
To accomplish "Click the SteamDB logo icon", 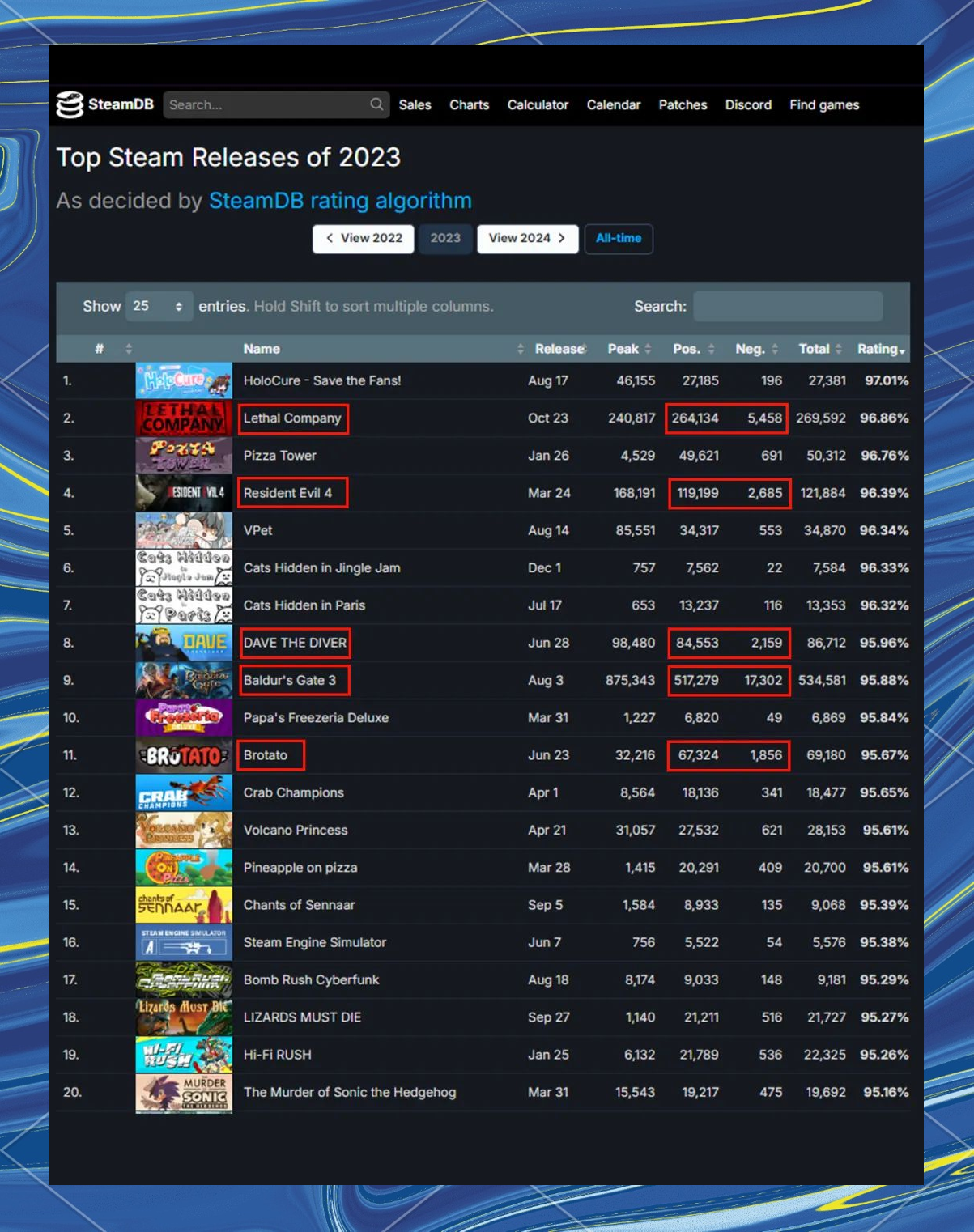I will (70, 104).
